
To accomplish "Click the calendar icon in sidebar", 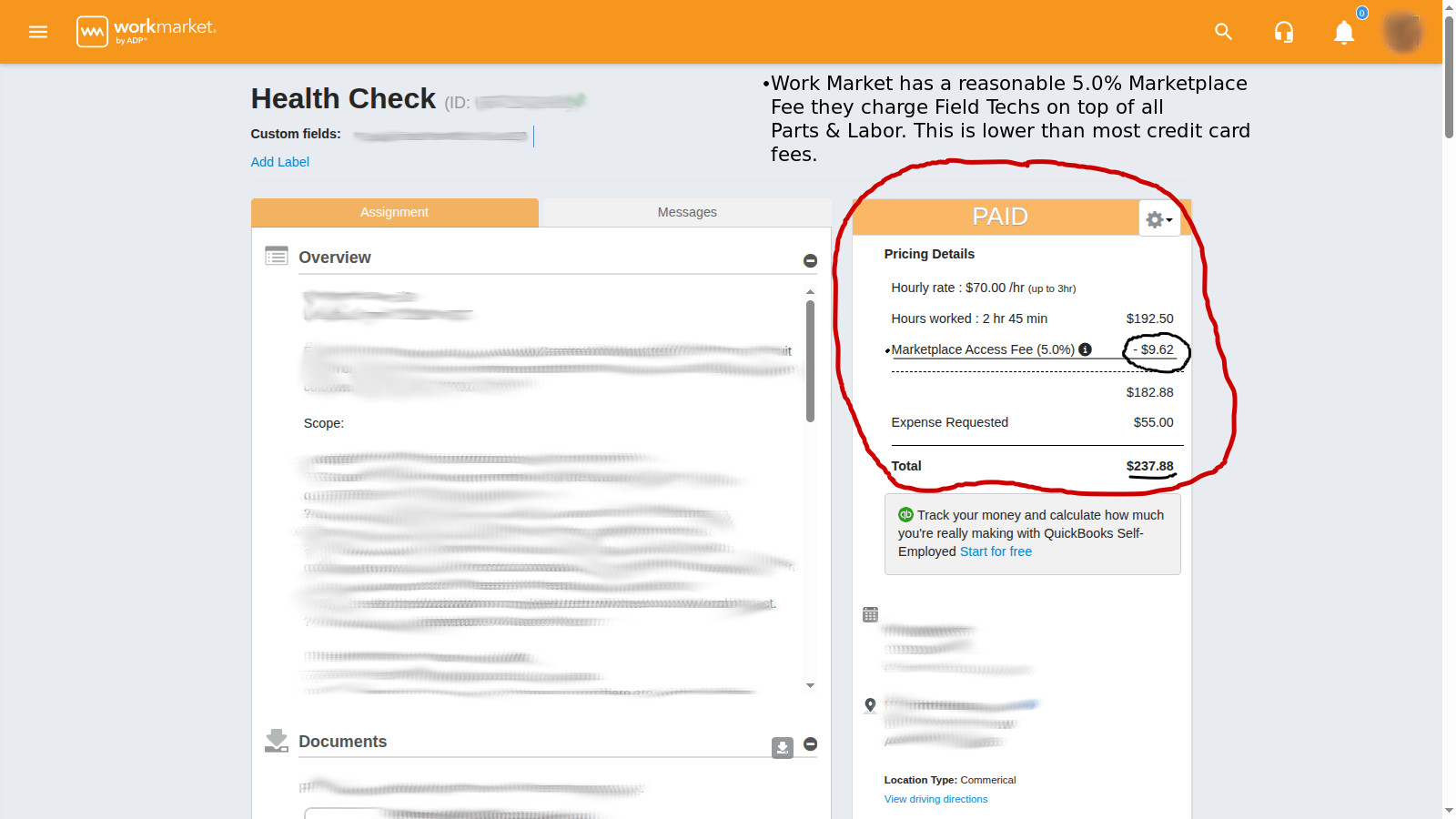I will pyautogui.click(x=870, y=615).
